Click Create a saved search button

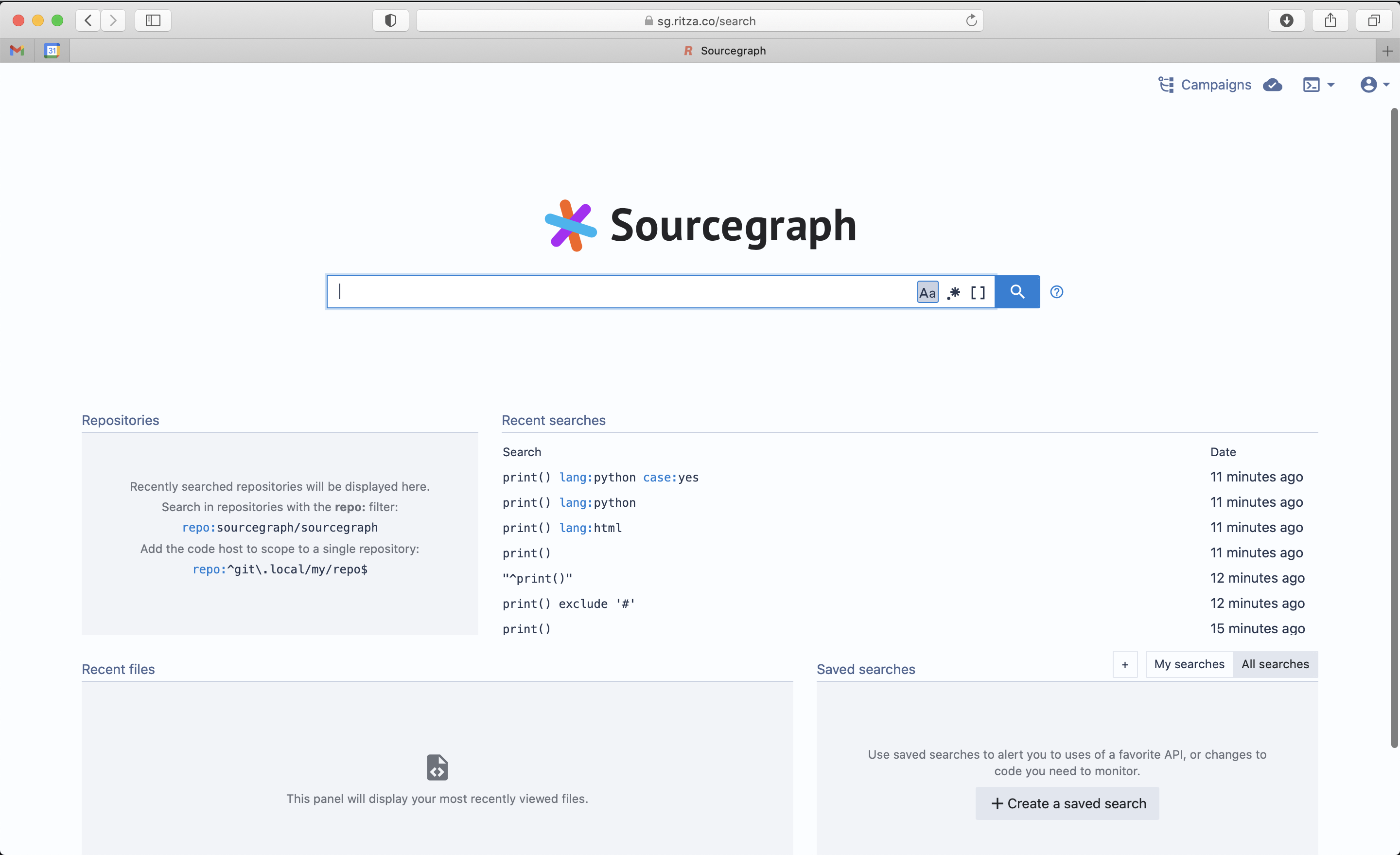click(x=1067, y=803)
